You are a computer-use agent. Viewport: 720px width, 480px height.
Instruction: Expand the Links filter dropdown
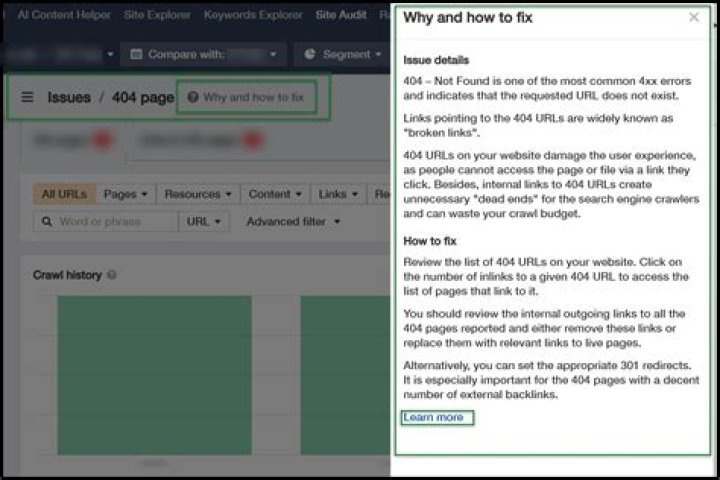[337, 194]
